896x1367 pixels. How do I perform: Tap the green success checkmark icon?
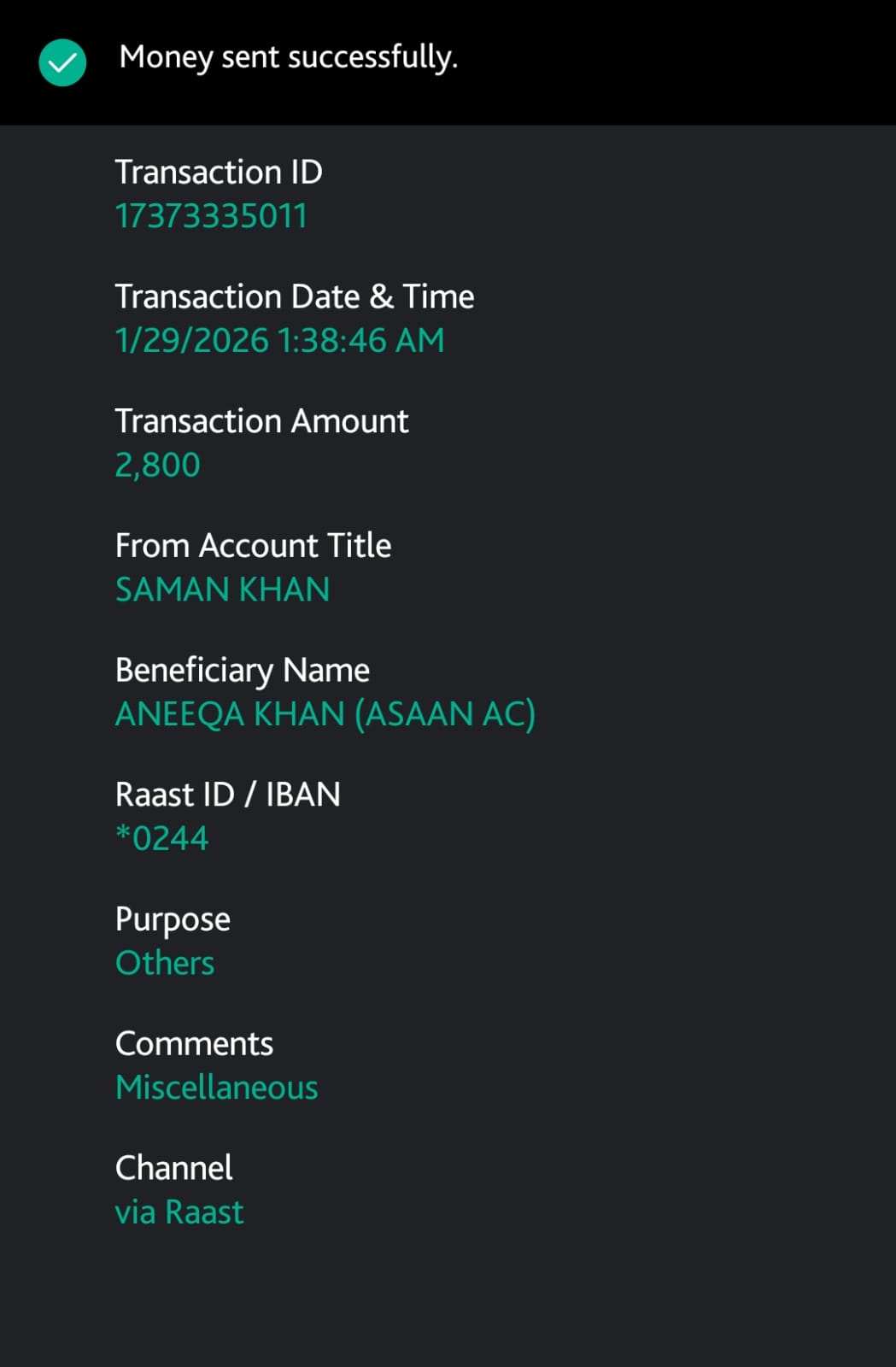coord(62,62)
